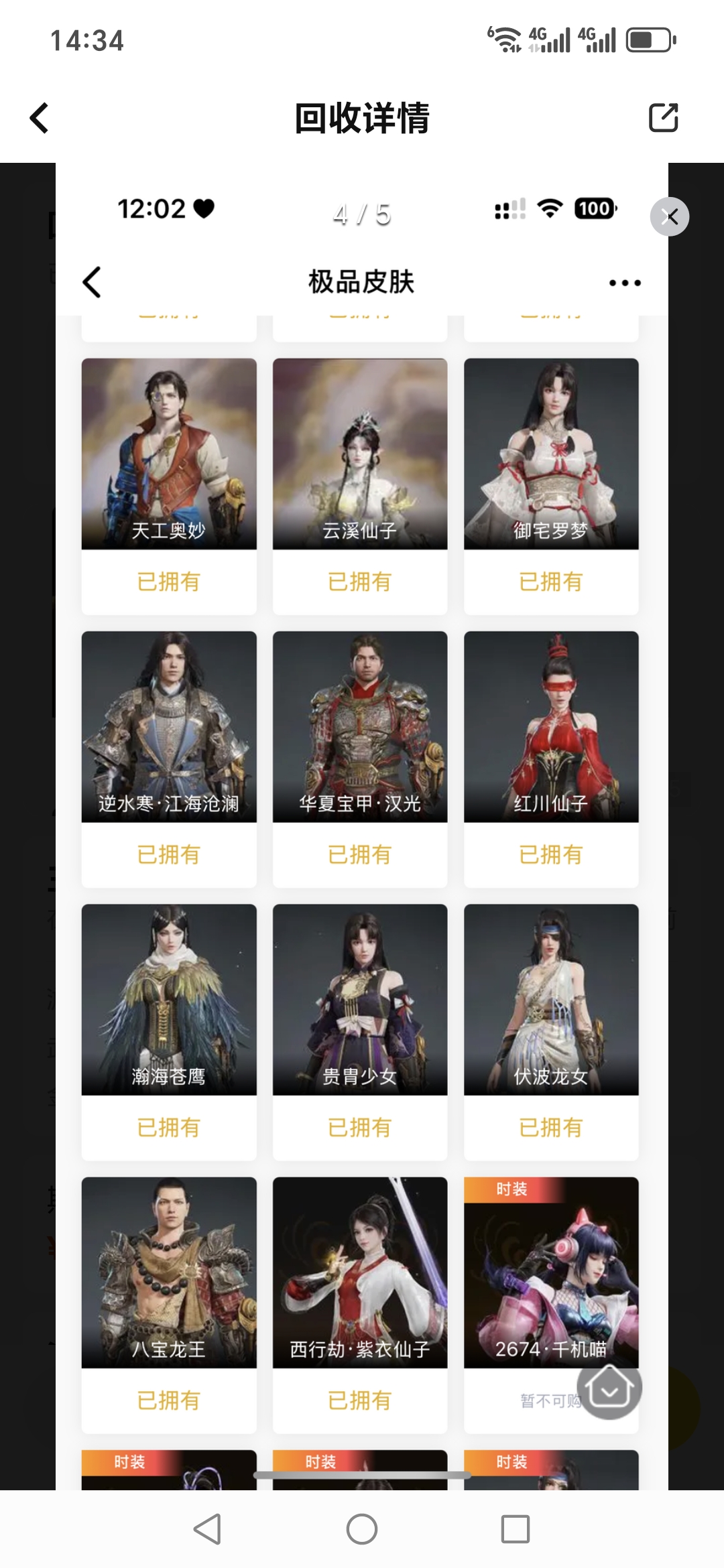
Task: Tap the three-dot menu in 极品皮肤 header
Action: tap(625, 283)
